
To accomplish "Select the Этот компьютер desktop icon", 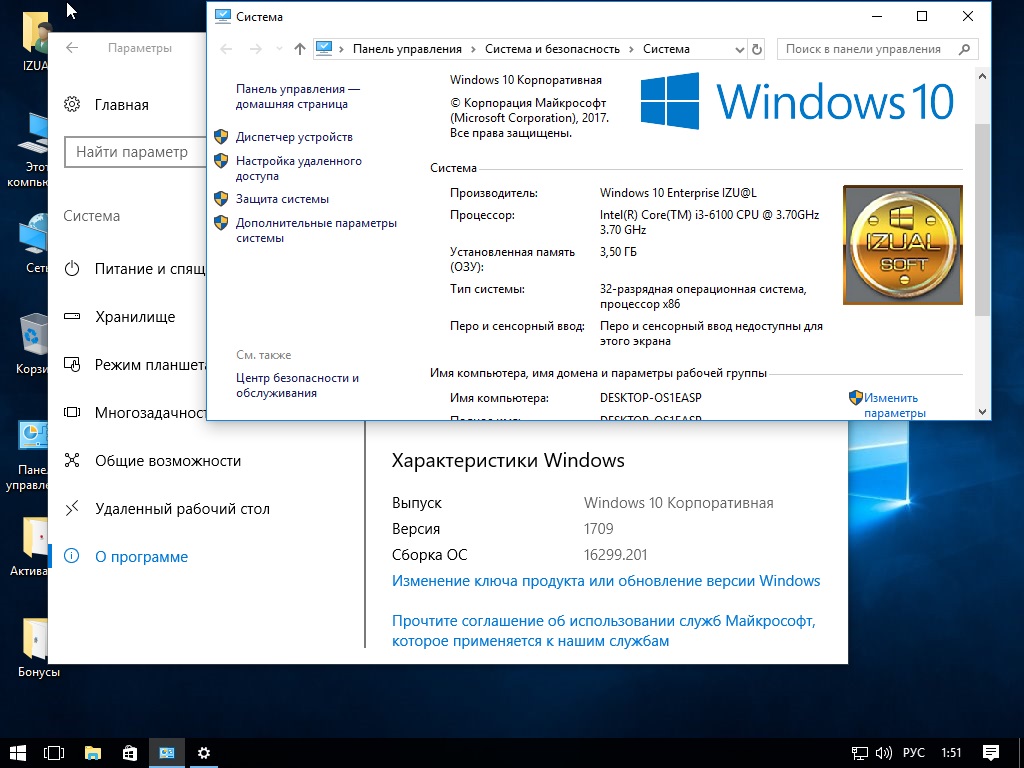I will tap(29, 150).
